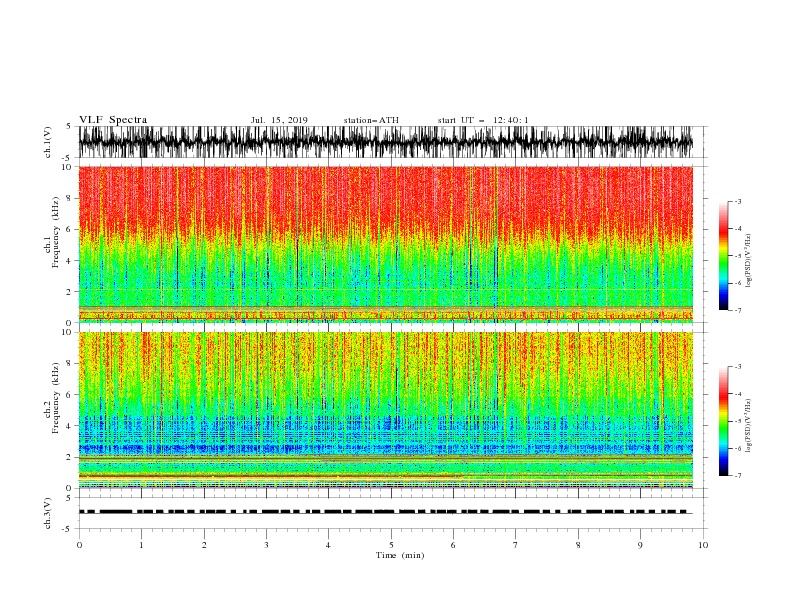Click the ch.2 Frequency (kHz) axis label
Screen dimensions: 792x612
52,398
